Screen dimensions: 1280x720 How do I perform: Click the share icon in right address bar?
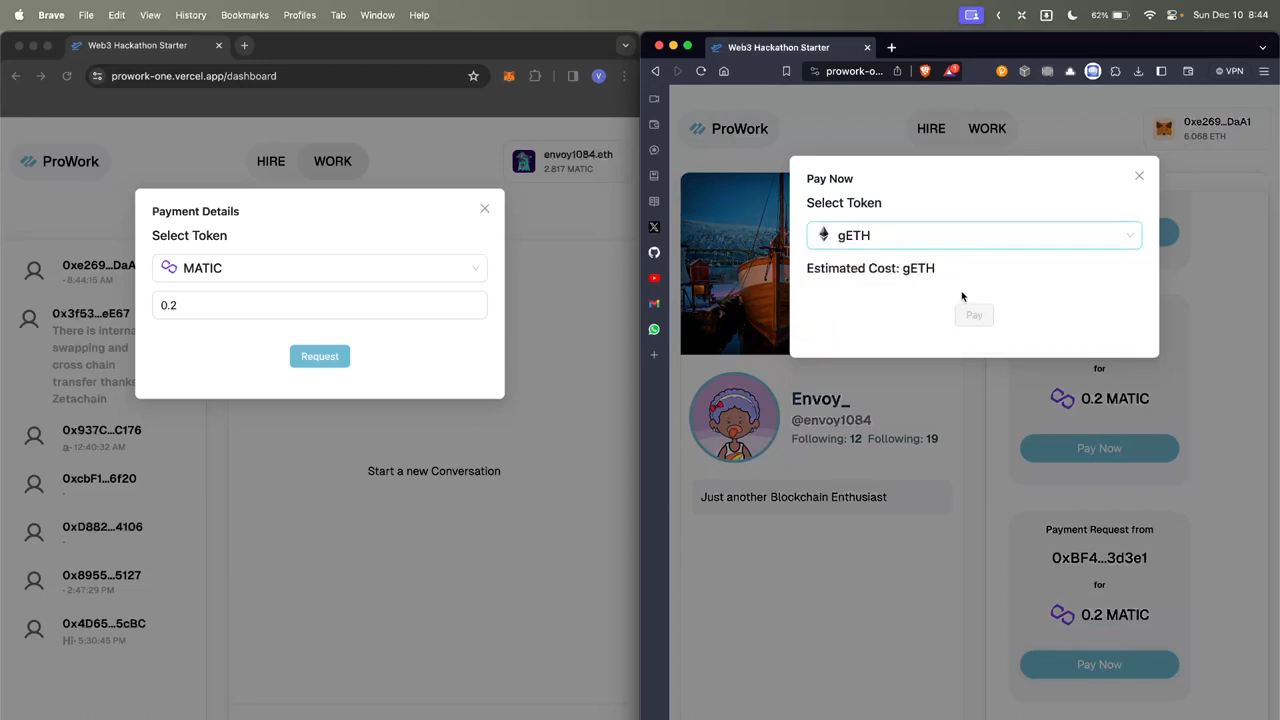coord(897,71)
